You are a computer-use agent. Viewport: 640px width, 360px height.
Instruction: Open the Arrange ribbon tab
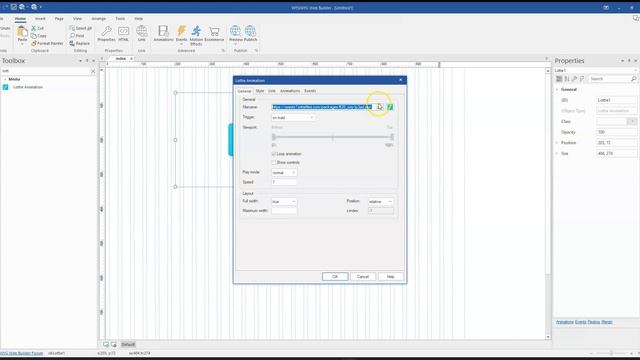(98, 19)
